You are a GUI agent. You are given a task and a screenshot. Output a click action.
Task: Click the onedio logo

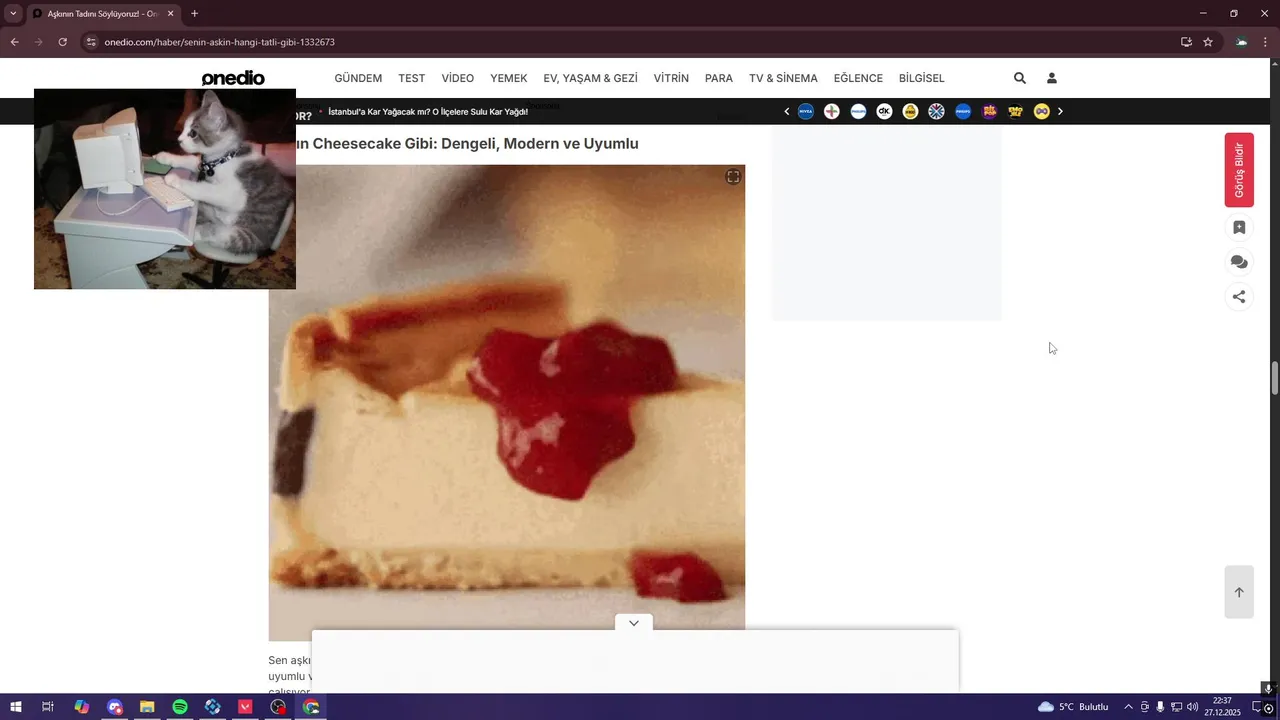(233, 78)
